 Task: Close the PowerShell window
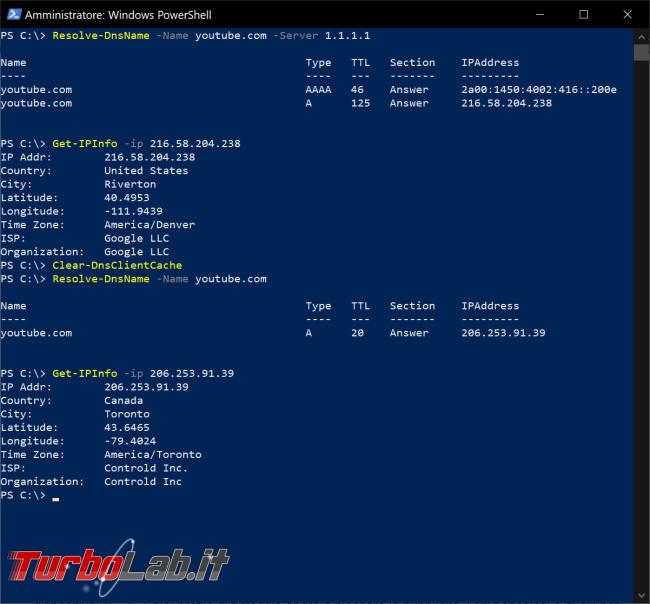[627, 15]
